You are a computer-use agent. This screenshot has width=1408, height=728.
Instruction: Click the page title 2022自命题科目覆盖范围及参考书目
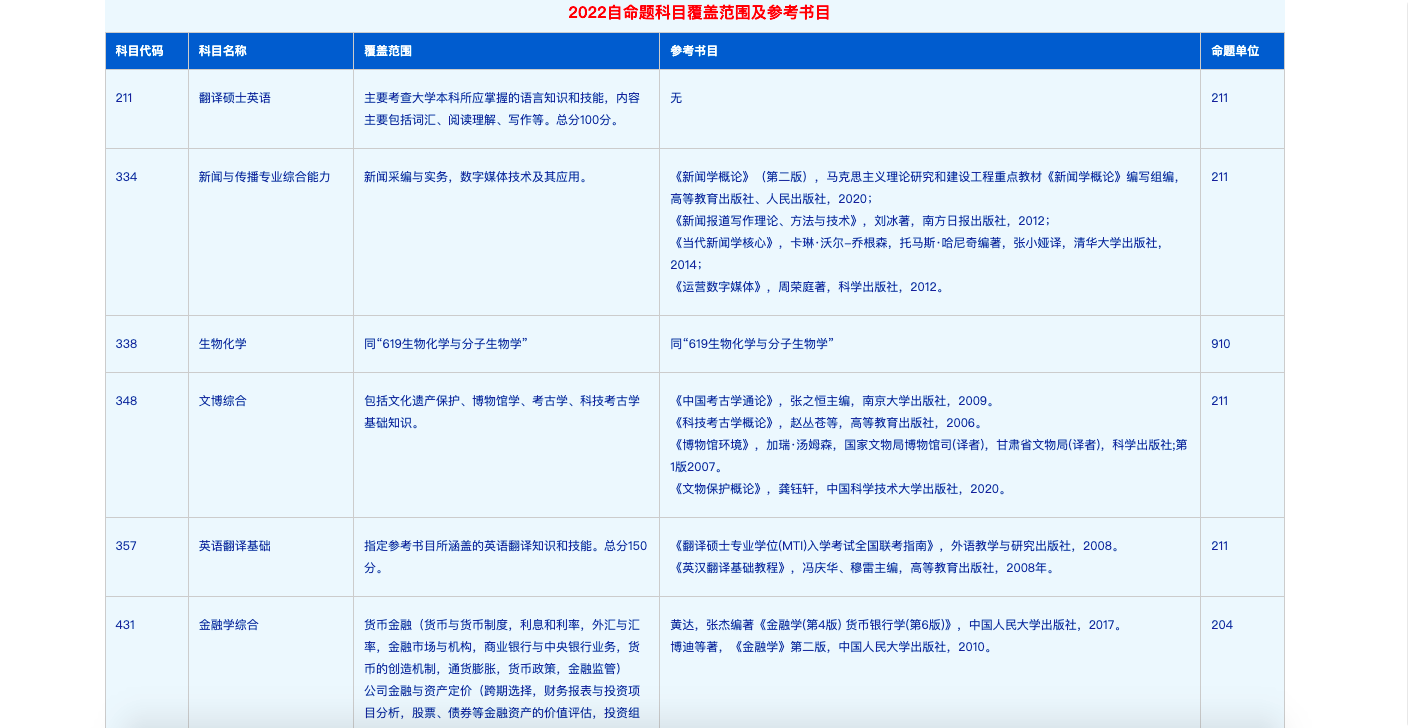tap(699, 13)
